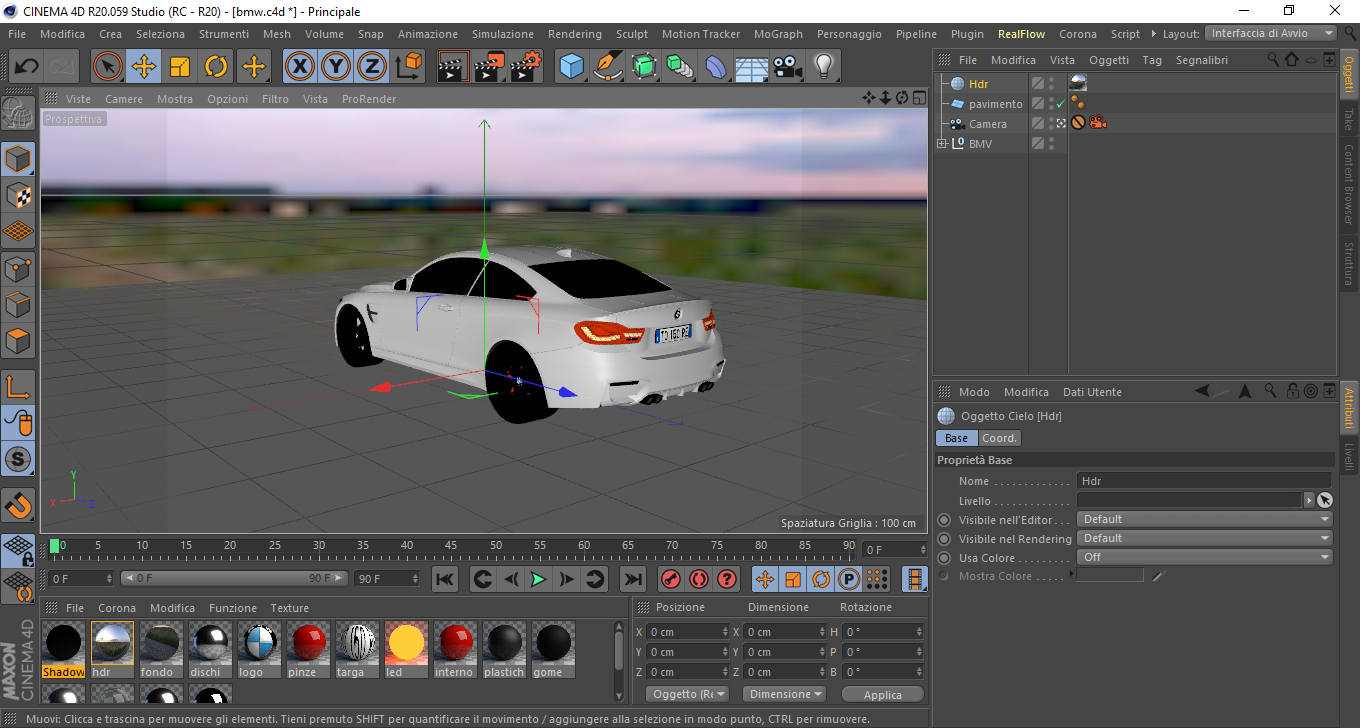
Task: Switch to Texture mode in left toolbar
Action: [x=18, y=196]
